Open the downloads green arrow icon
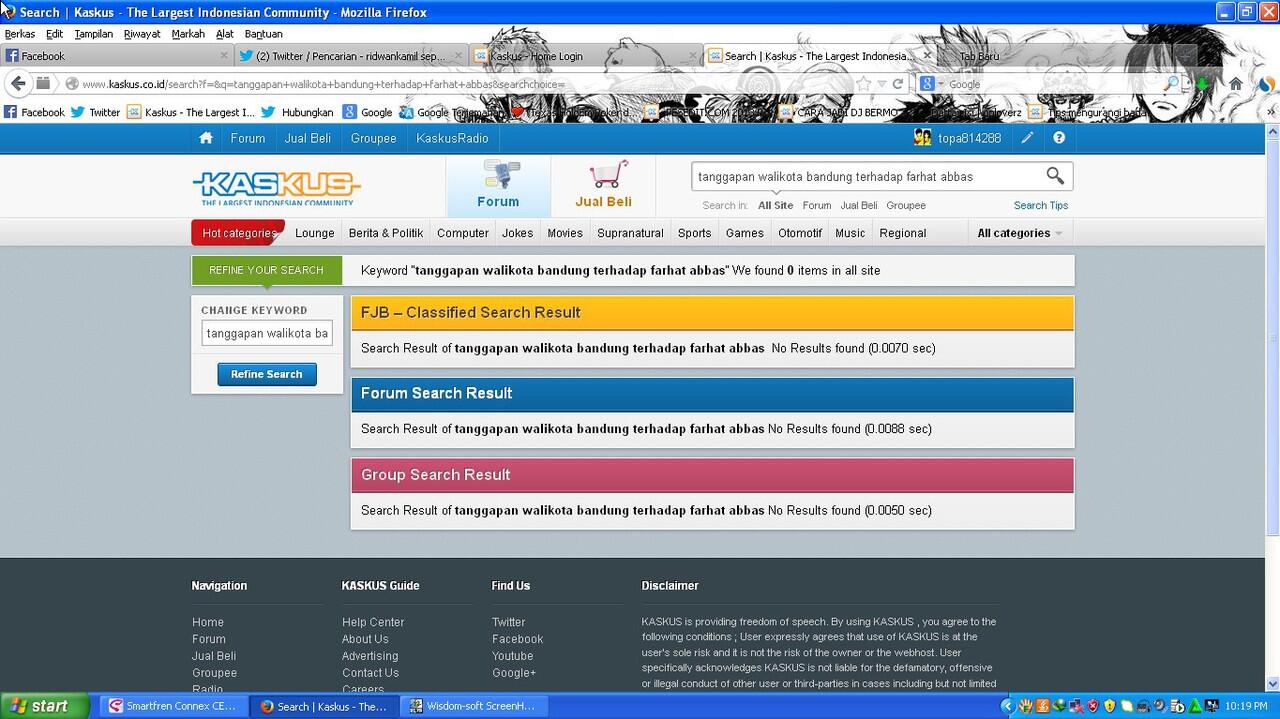The image size is (1280, 719). pos(1203,84)
